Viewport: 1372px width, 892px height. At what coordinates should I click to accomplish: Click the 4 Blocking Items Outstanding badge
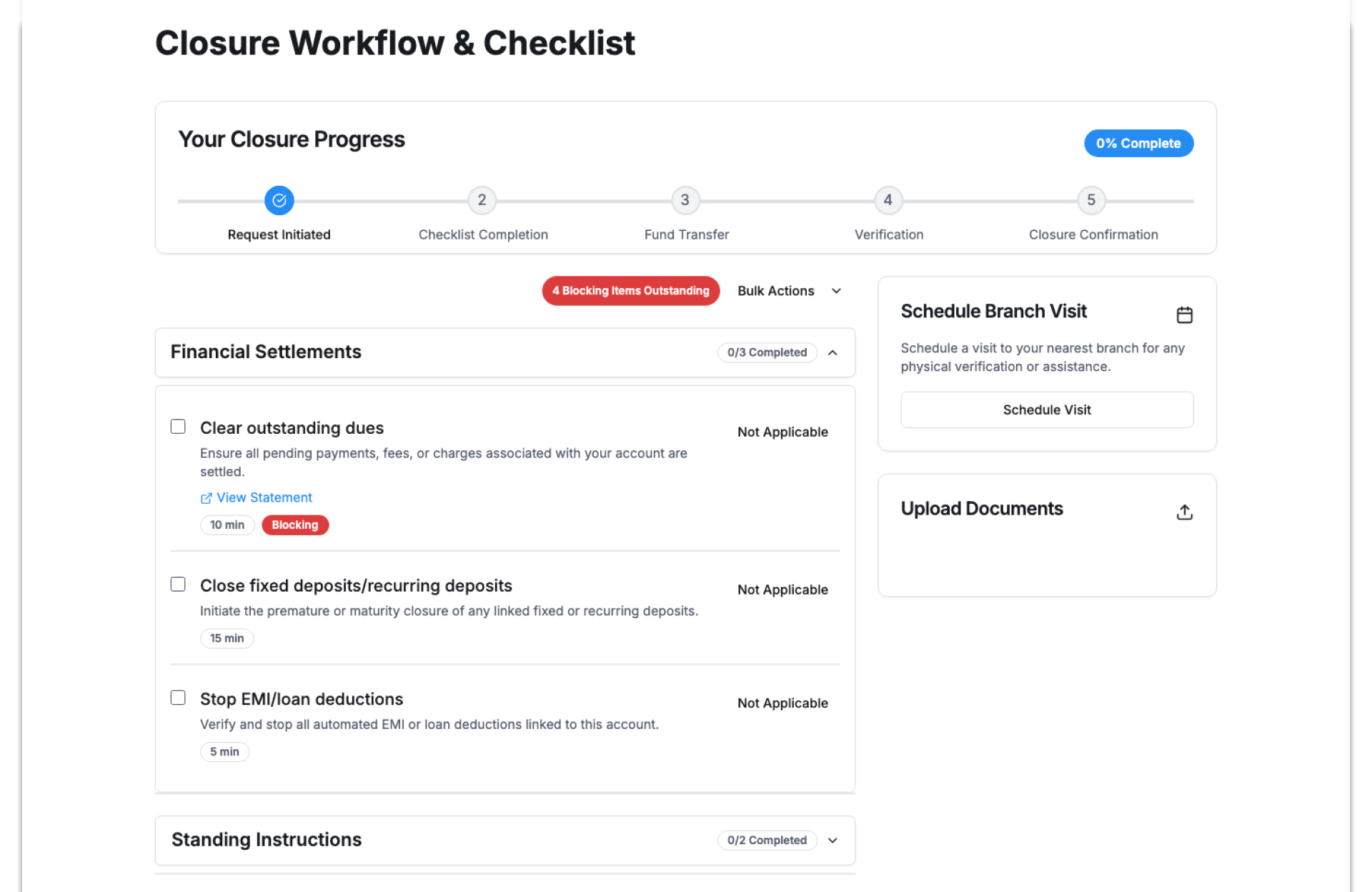coord(630,291)
